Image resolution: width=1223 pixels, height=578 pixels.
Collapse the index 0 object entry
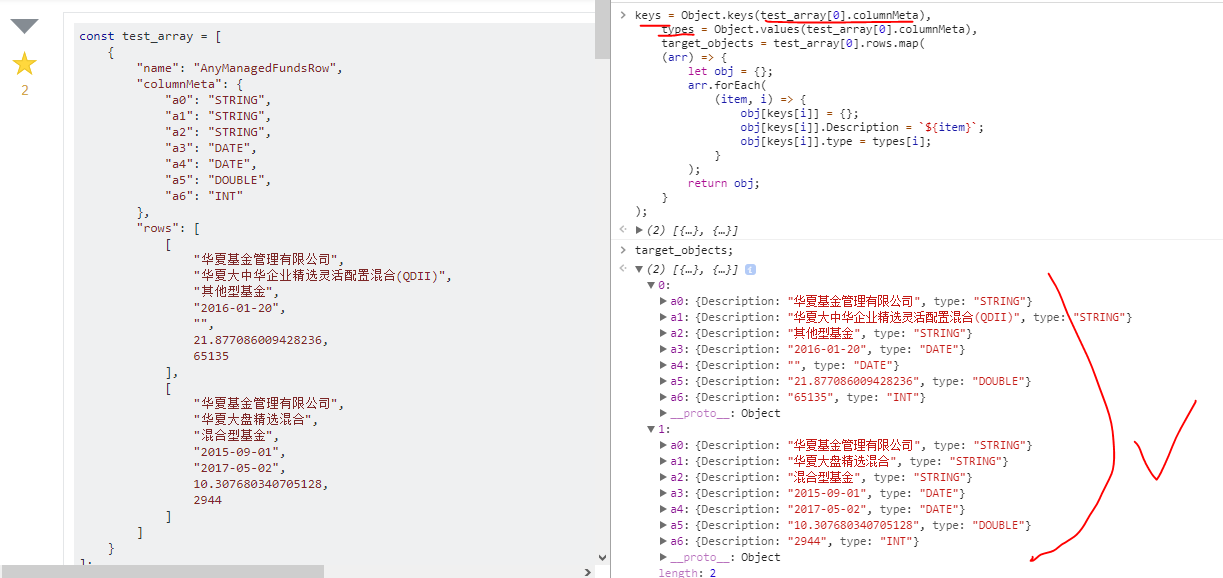(652, 285)
